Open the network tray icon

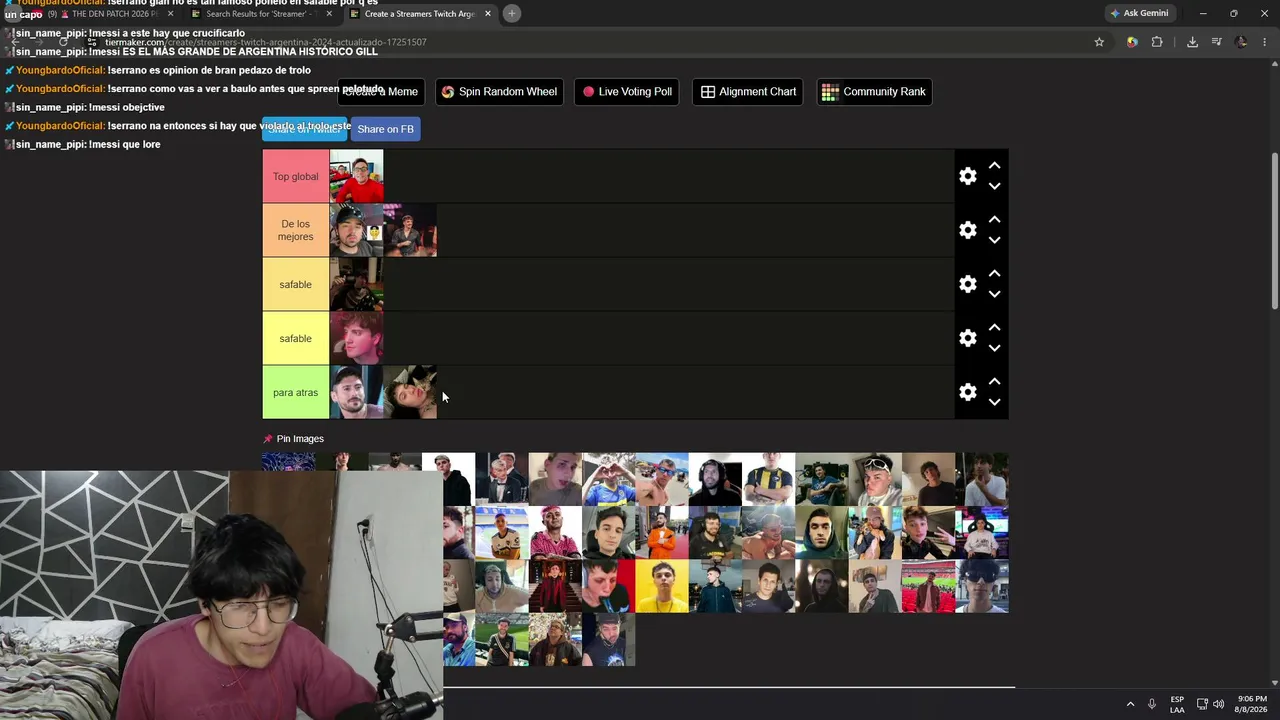[1202, 704]
